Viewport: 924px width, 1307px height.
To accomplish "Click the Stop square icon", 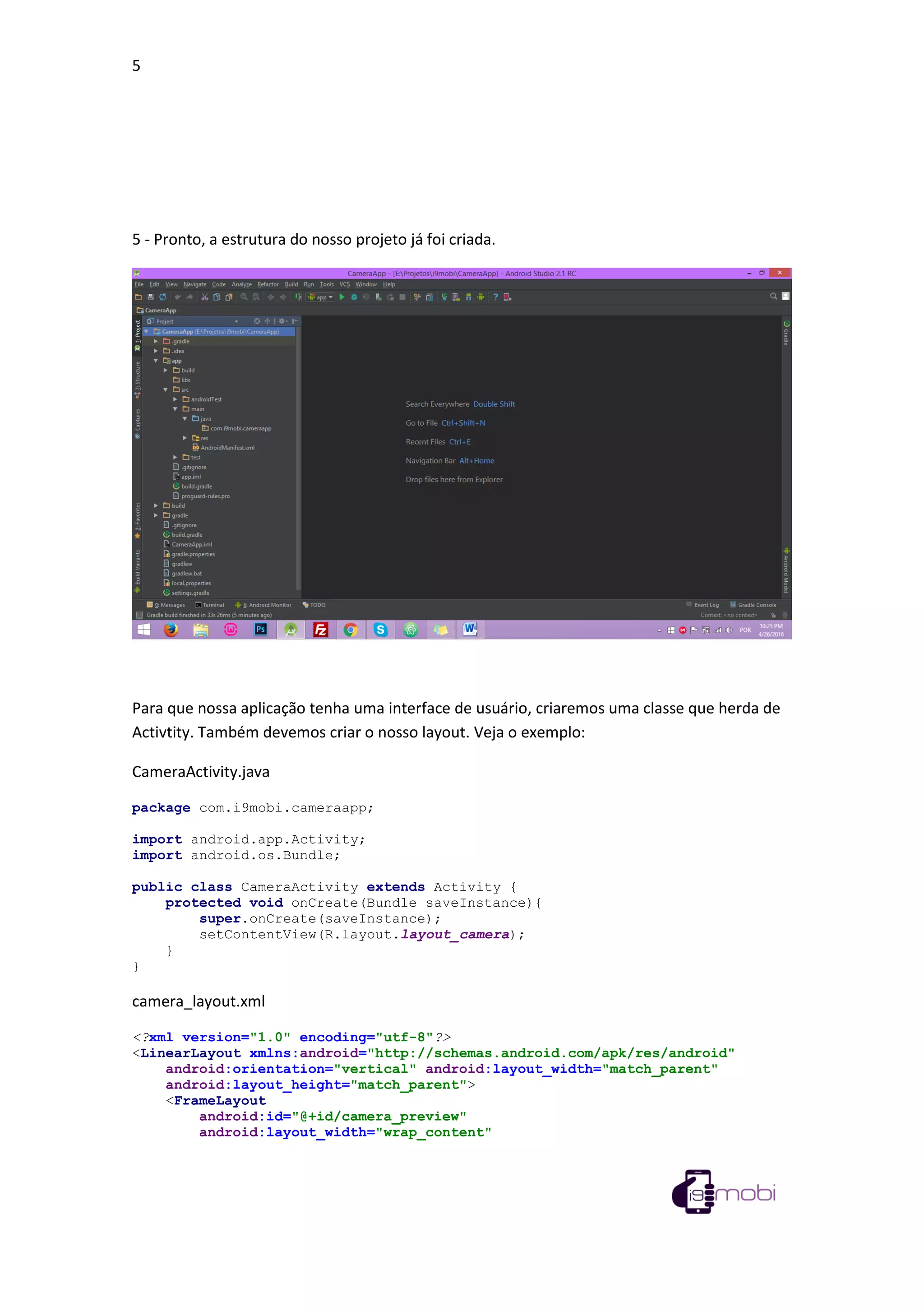I will 402,297.
